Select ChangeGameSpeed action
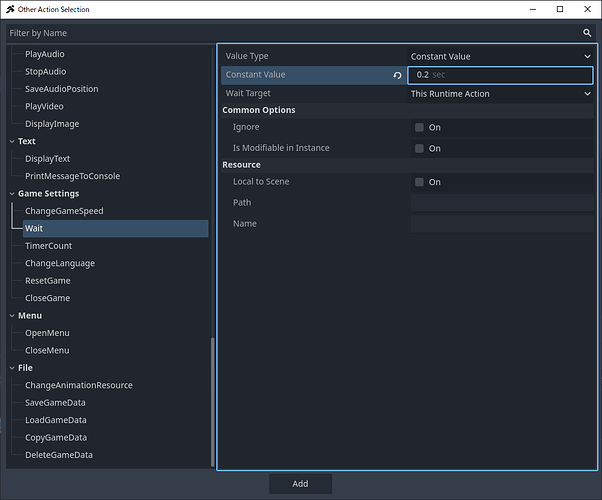 click(64, 211)
